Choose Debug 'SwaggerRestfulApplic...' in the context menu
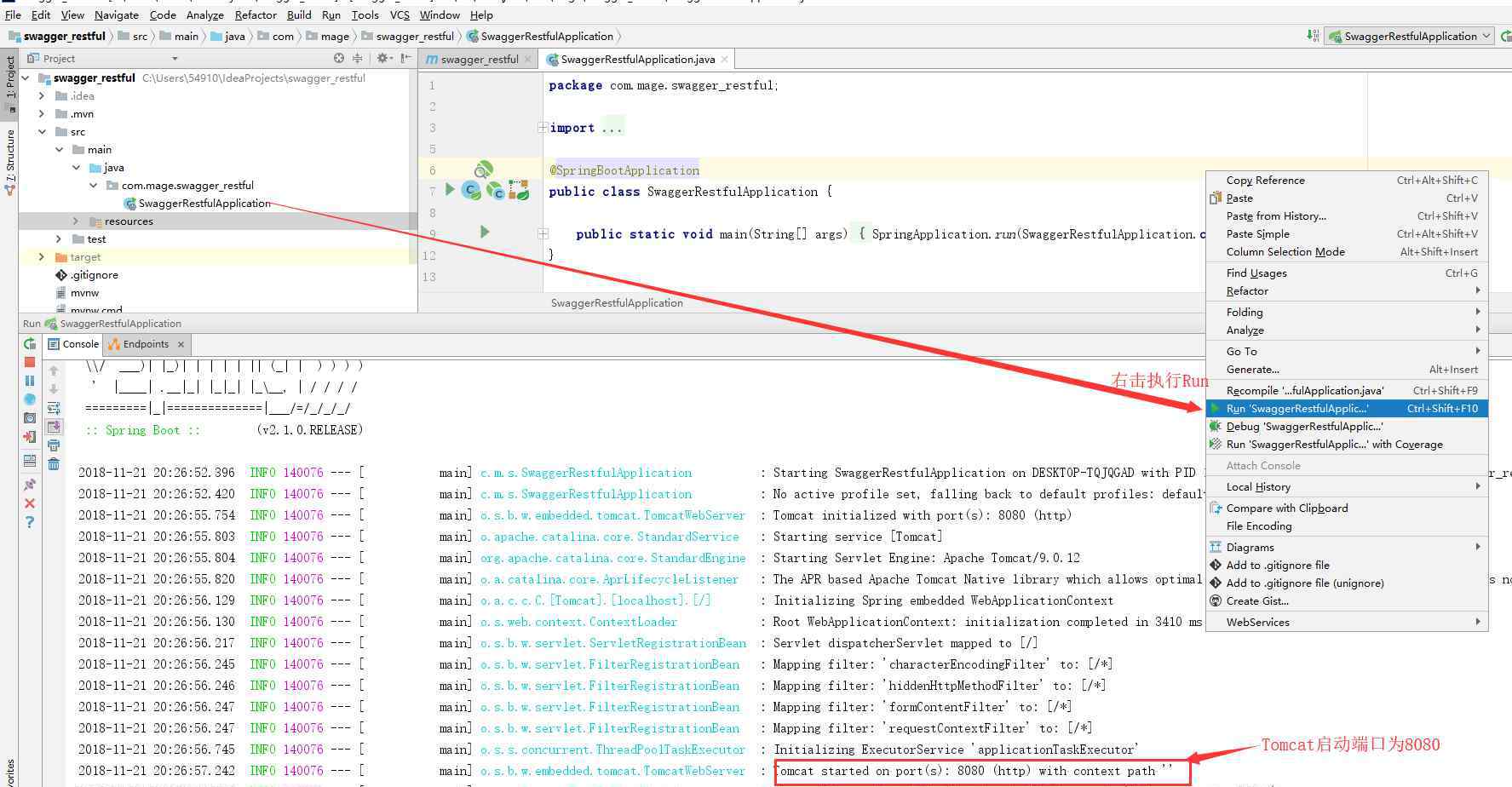Image resolution: width=1512 pixels, height=787 pixels. coord(1347,426)
